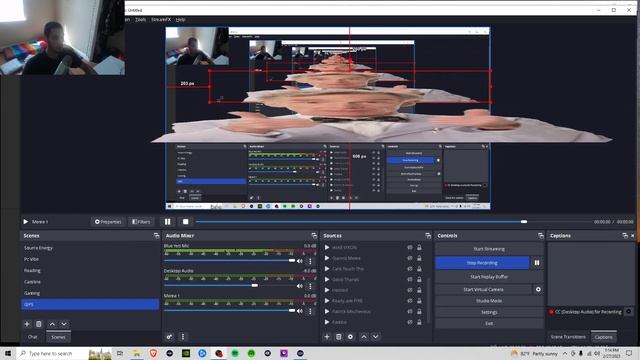Close the Captions dock
This screenshot has height=360, width=640.
coord(633,236)
